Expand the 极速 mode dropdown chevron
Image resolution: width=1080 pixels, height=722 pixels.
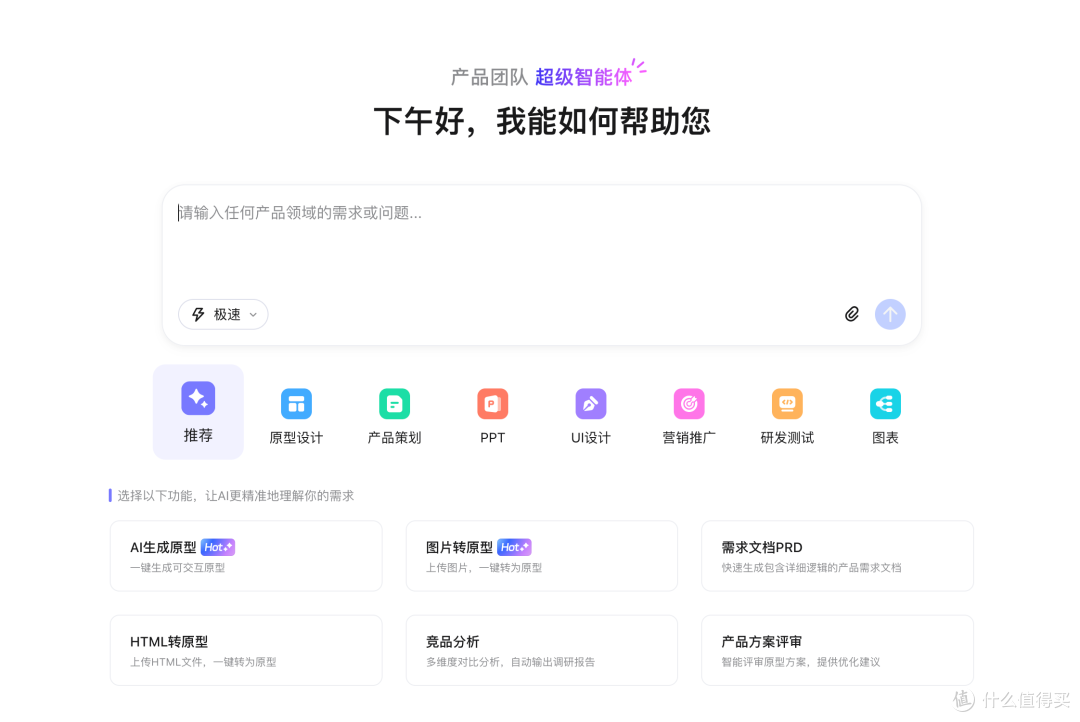coord(253,315)
